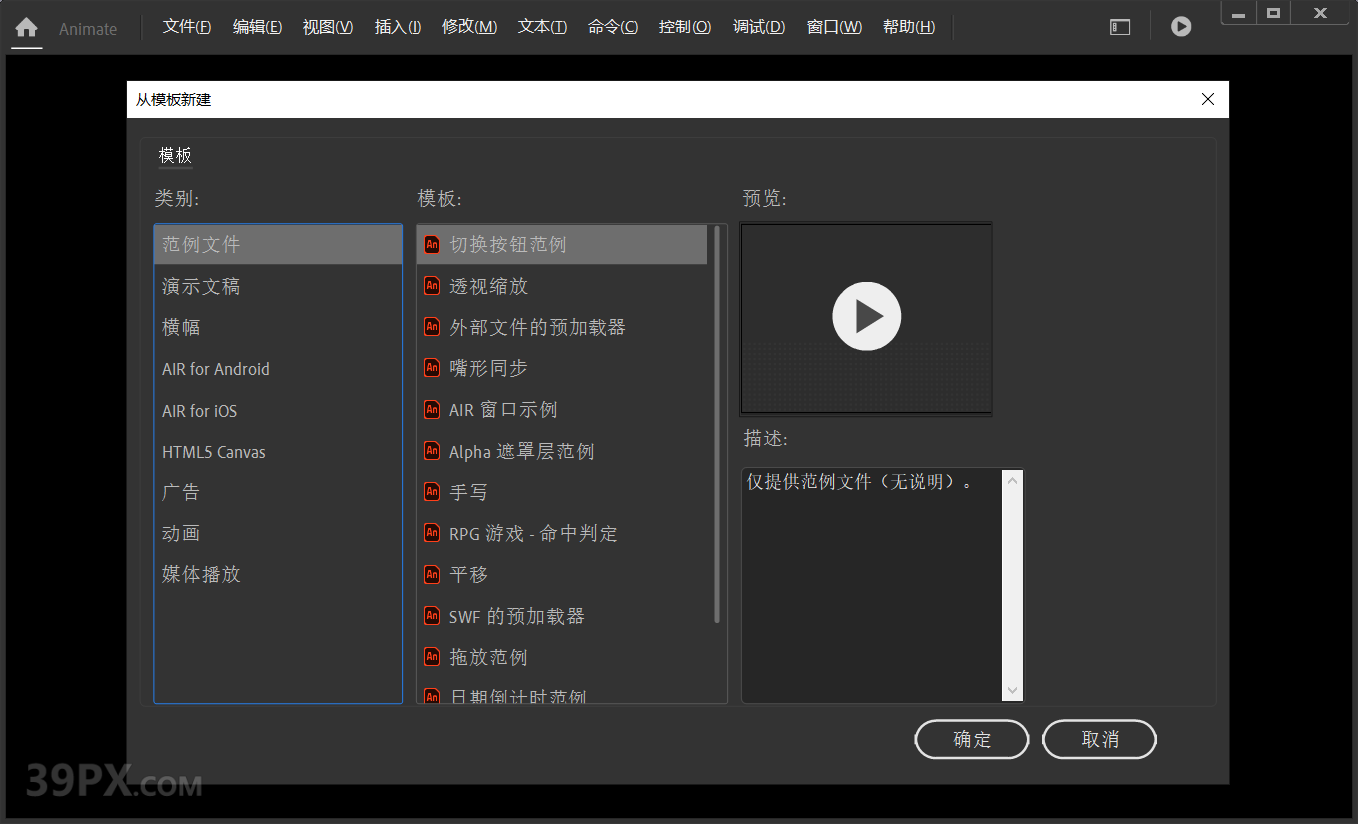Click the An icon beside 透视缩放
The width and height of the screenshot is (1358, 824).
tap(432, 285)
